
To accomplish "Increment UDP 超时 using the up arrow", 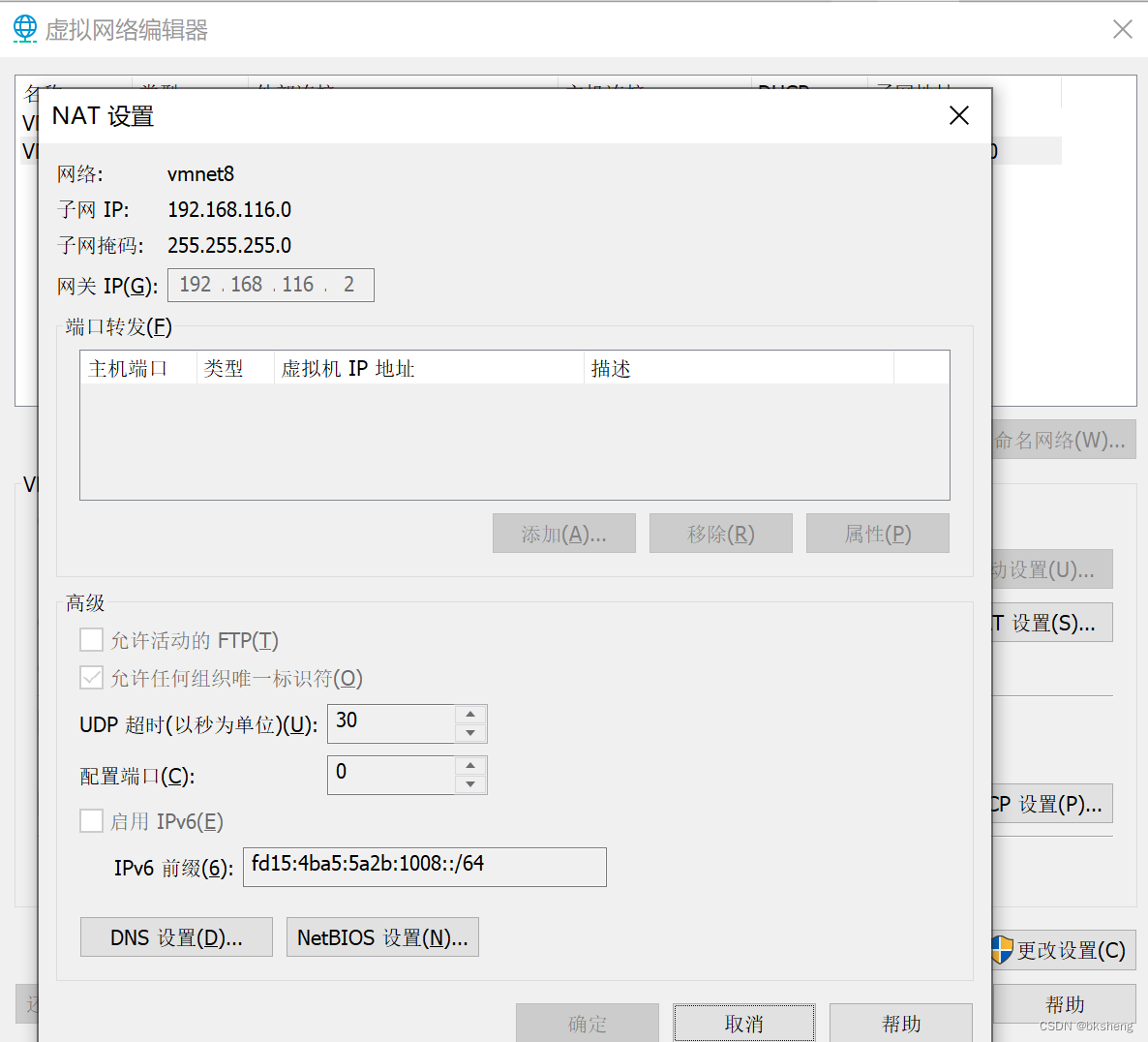I will pyautogui.click(x=471, y=717).
